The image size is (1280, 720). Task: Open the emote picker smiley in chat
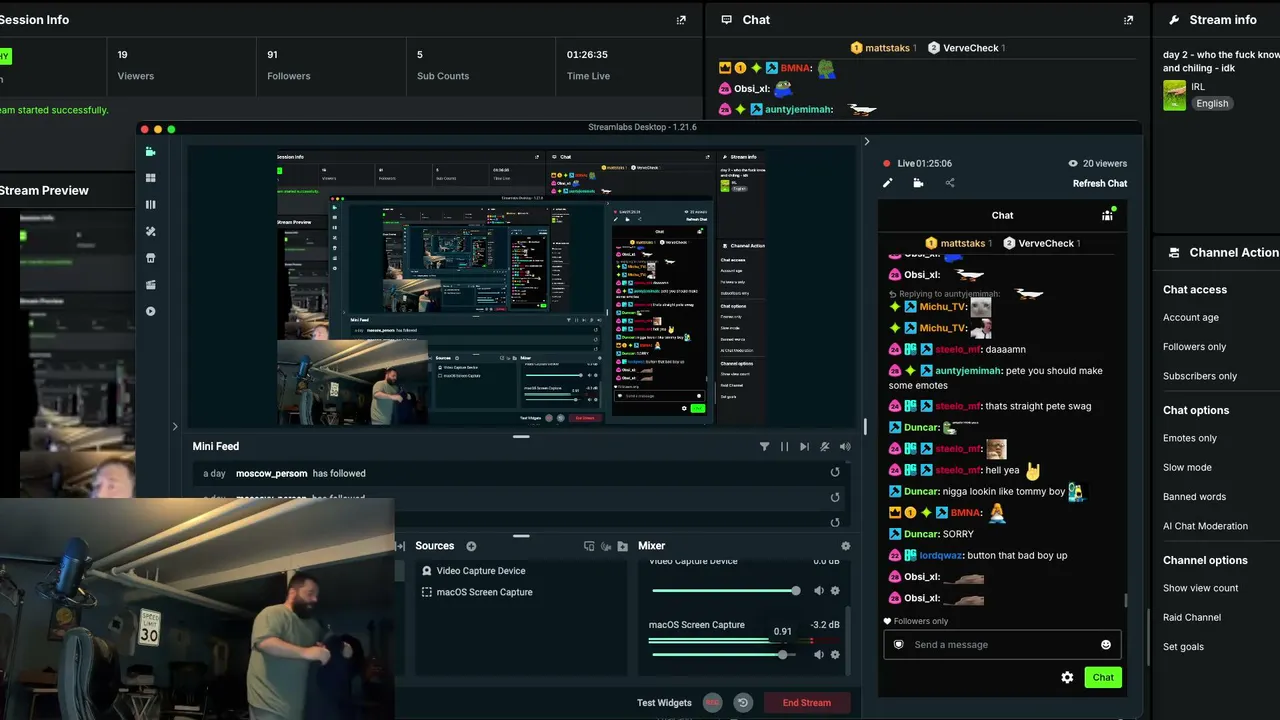tap(1106, 645)
